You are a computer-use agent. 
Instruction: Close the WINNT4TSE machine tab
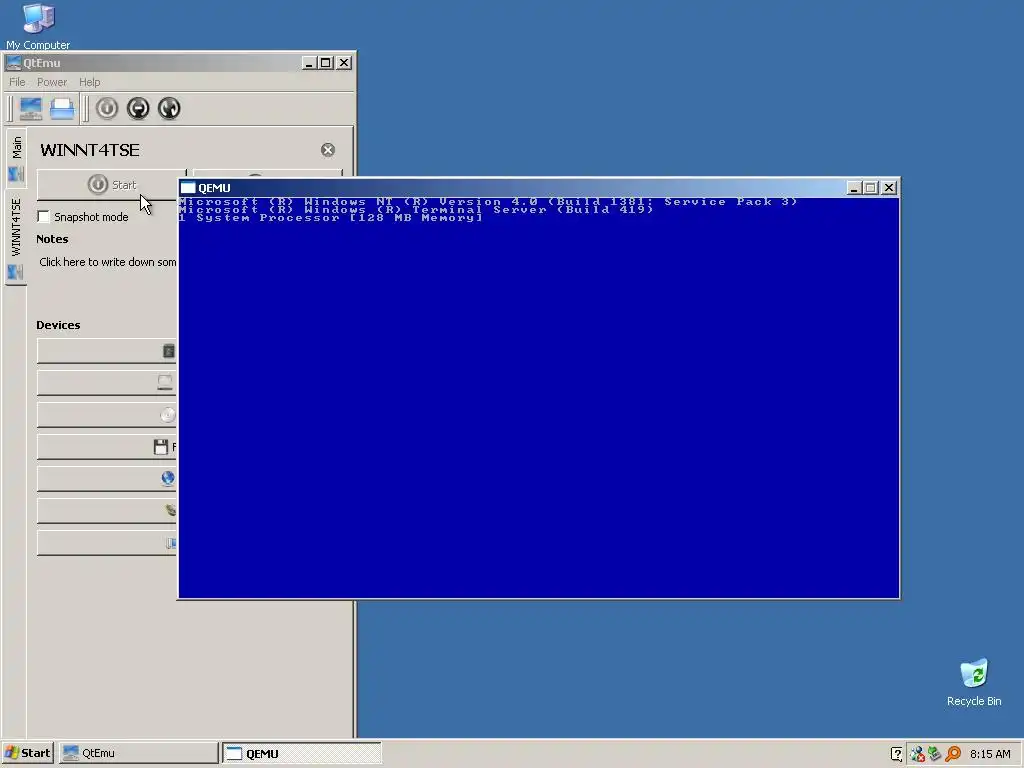328,150
